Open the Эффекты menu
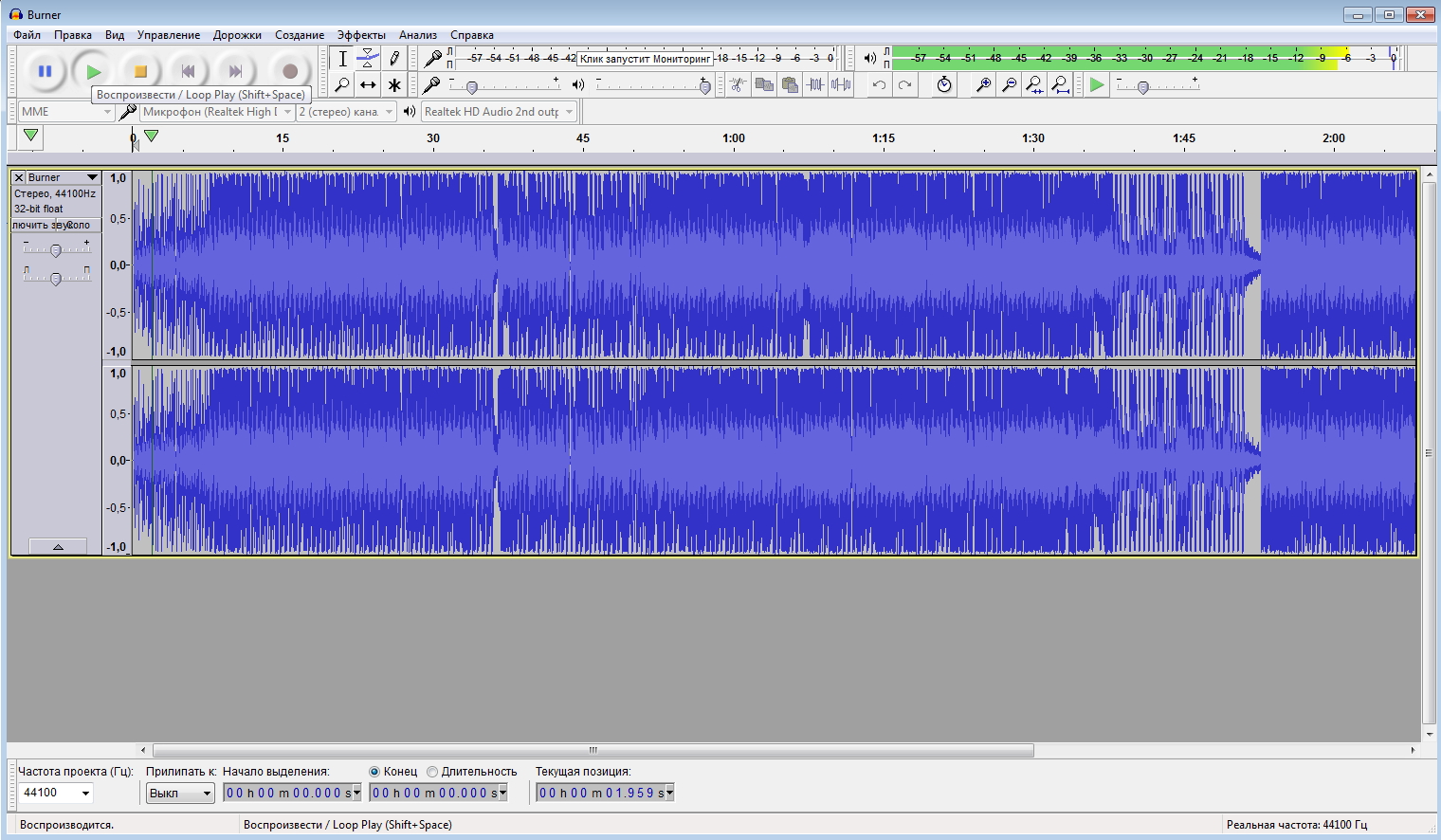The height and width of the screenshot is (840, 1441). click(x=361, y=35)
